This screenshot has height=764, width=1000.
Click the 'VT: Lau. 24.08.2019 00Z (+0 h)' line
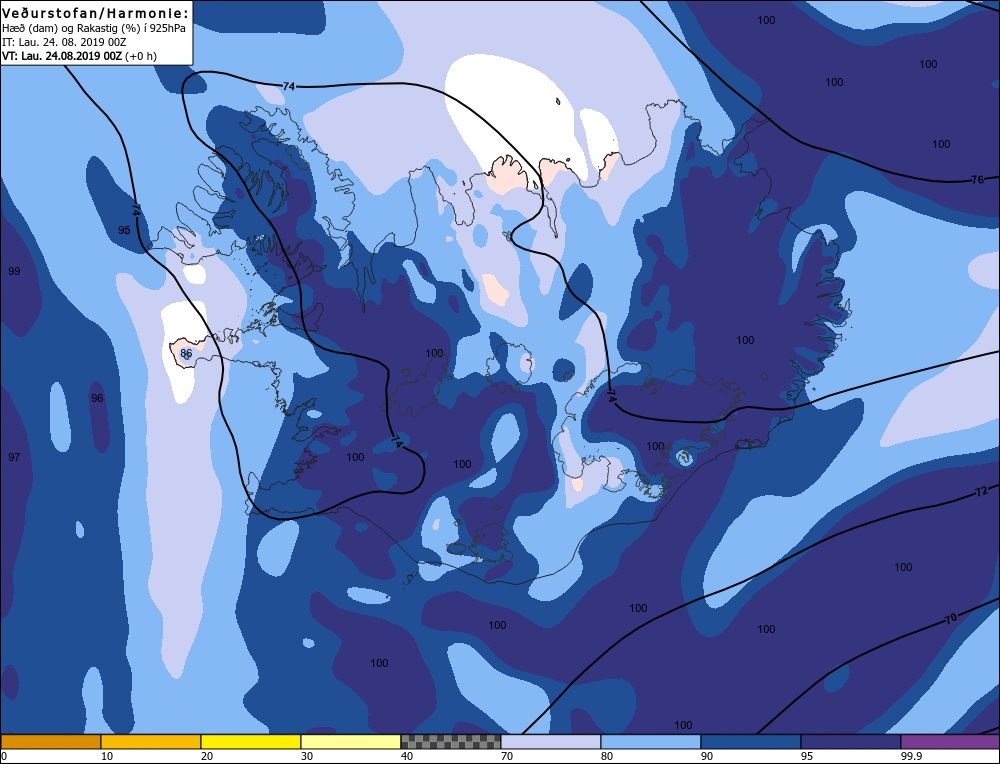click(x=80, y=56)
